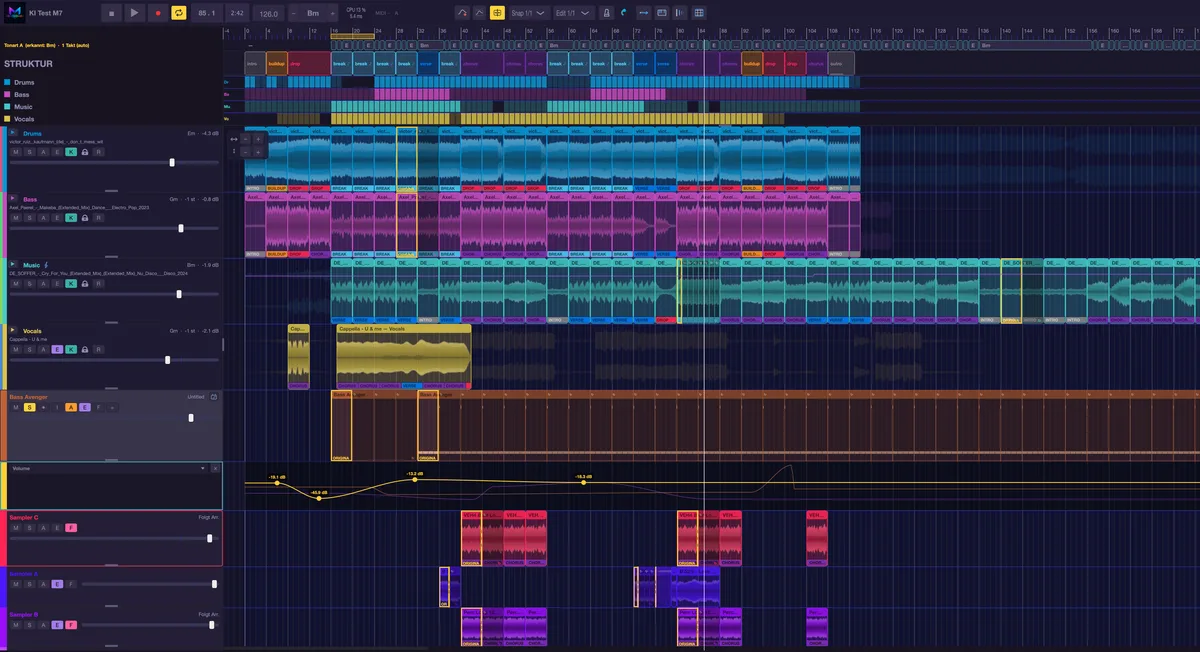Click the table grid icon at toolbar end
This screenshot has height=652, width=1200.
699,13
